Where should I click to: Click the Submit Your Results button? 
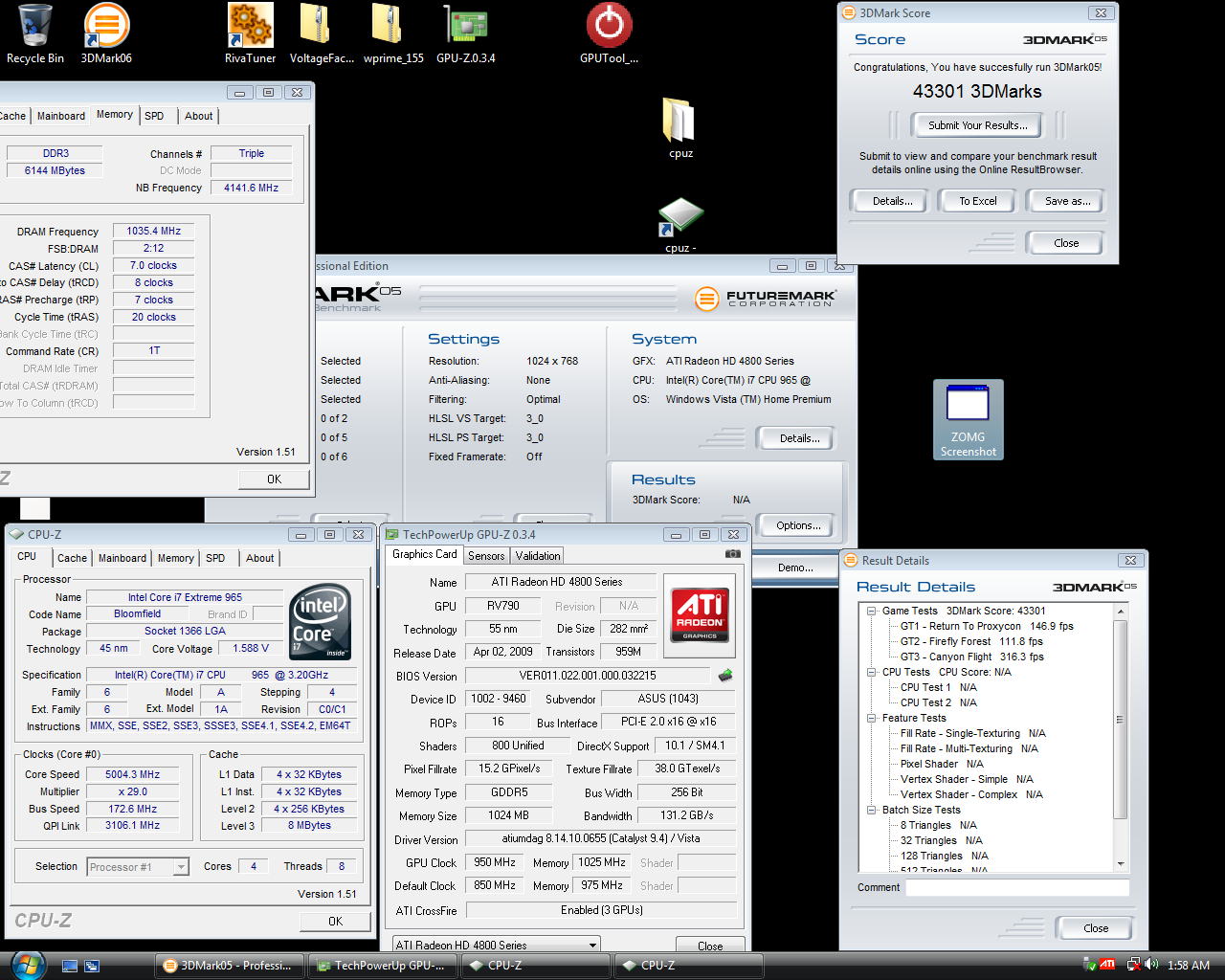[978, 125]
